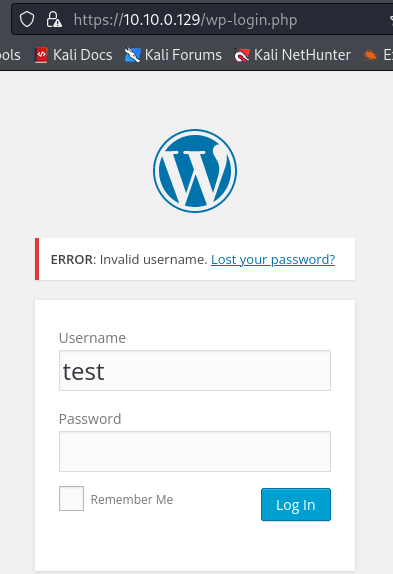This screenshot has width=393, height=574.
Task: Select the wp-login.php URL in address bar
Action: (x=185, y=20)
